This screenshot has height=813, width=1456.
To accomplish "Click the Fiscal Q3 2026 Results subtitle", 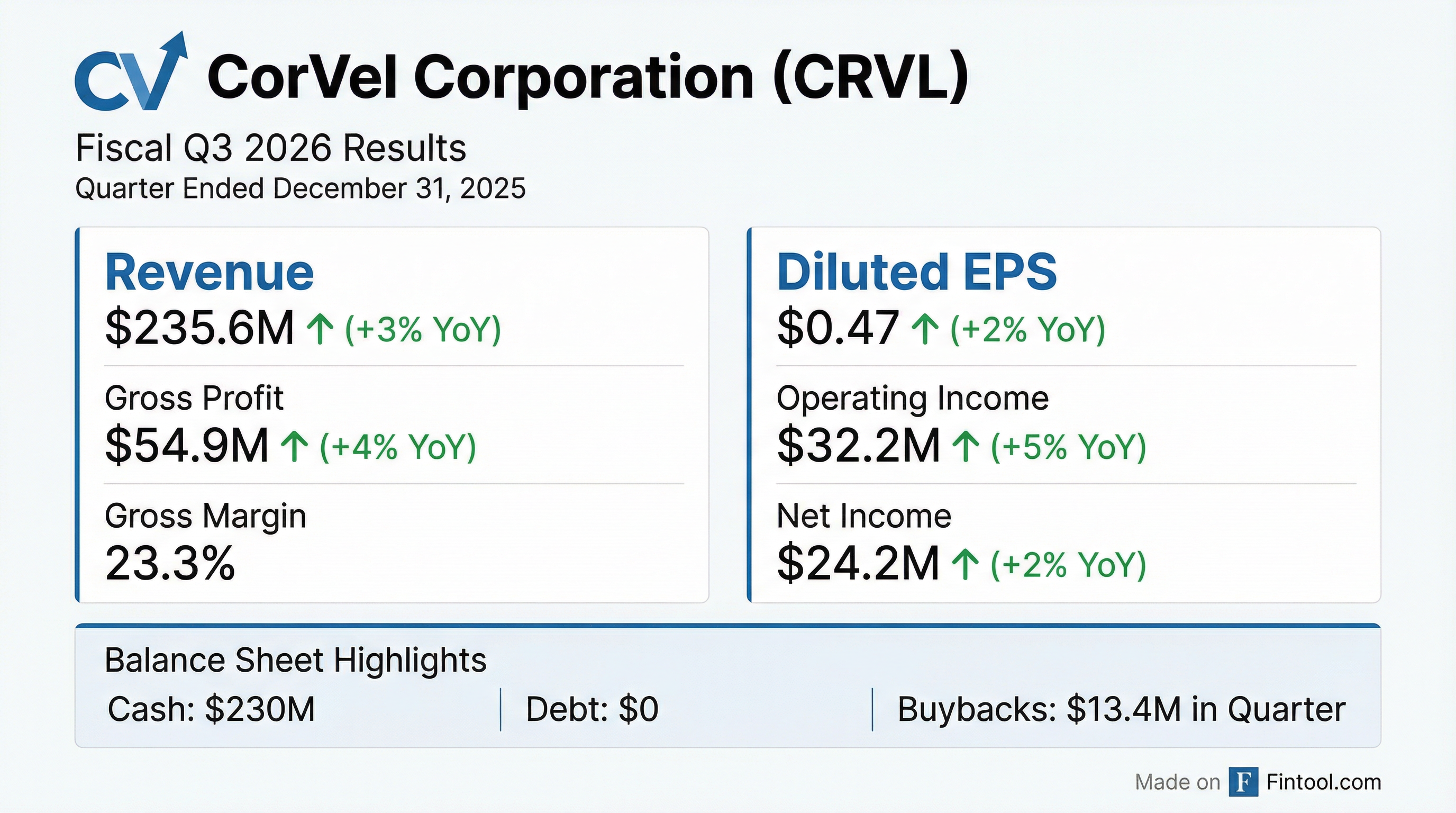I will click(x=271, y=149).
